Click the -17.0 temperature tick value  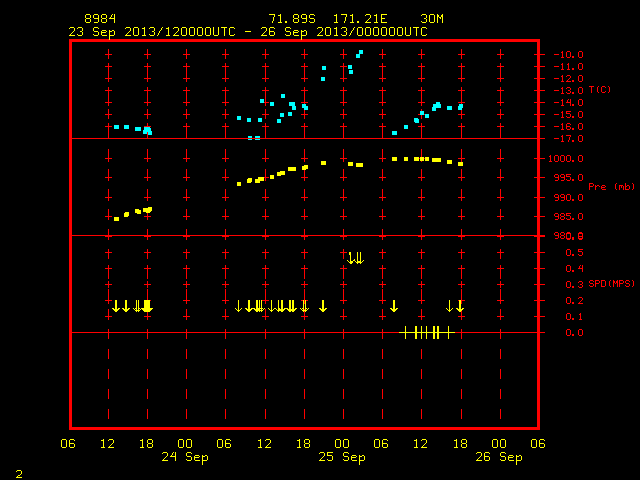point(569,139)
